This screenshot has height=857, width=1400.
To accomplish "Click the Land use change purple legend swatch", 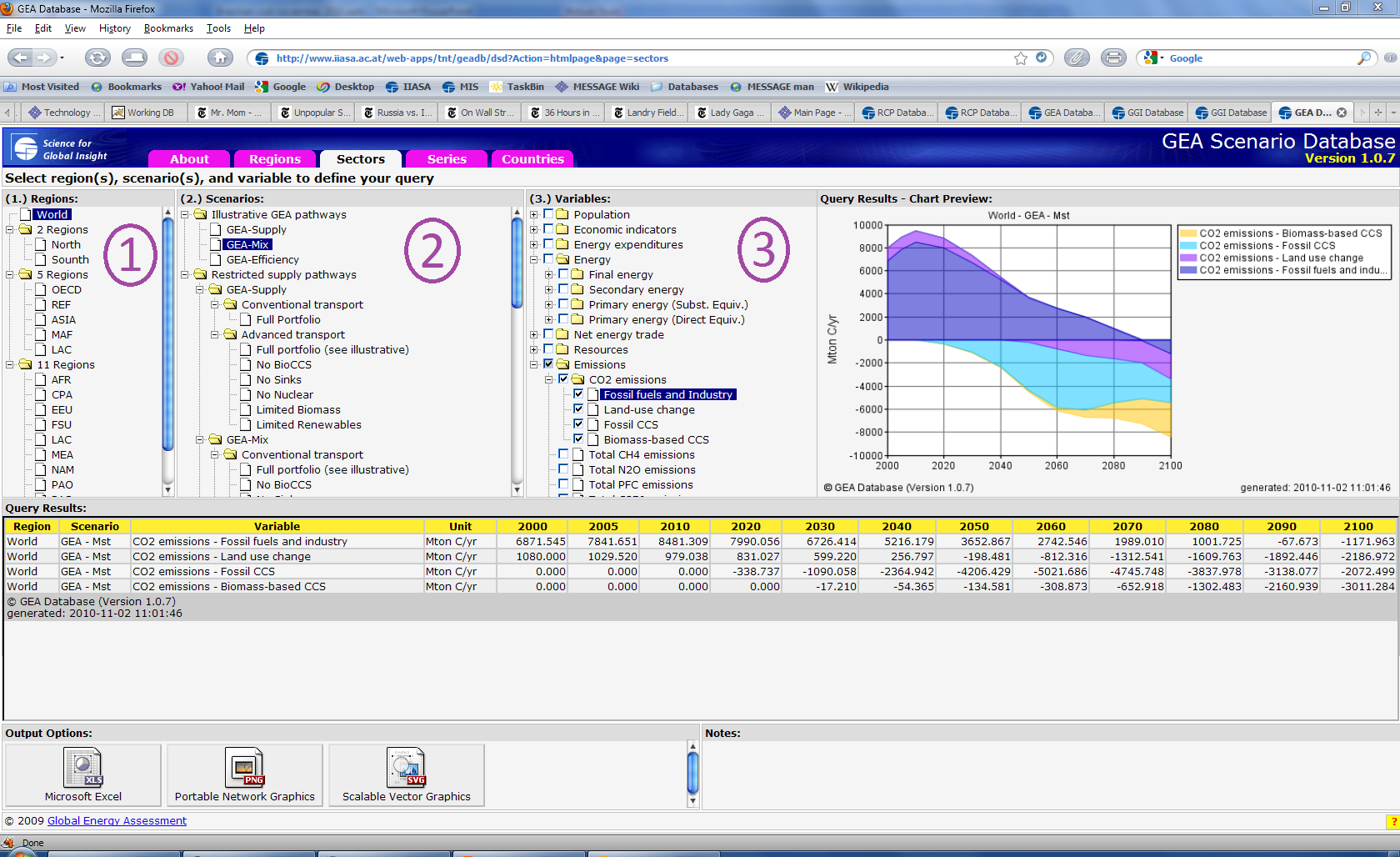I will [x=1188, y=258].
